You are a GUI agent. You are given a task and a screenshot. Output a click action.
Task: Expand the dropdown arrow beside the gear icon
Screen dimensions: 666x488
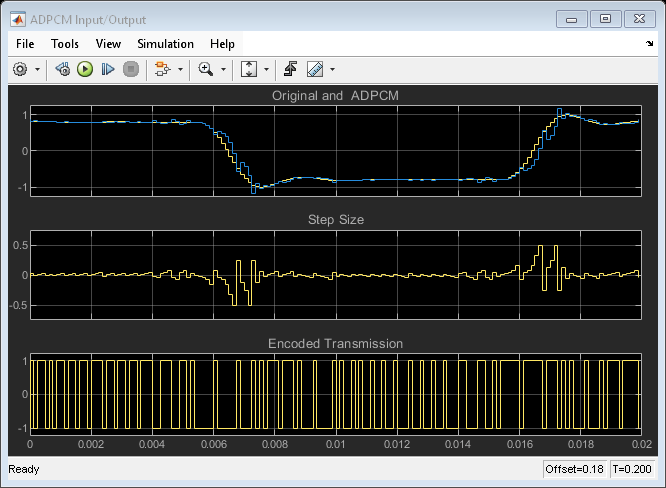coord(38,70)
